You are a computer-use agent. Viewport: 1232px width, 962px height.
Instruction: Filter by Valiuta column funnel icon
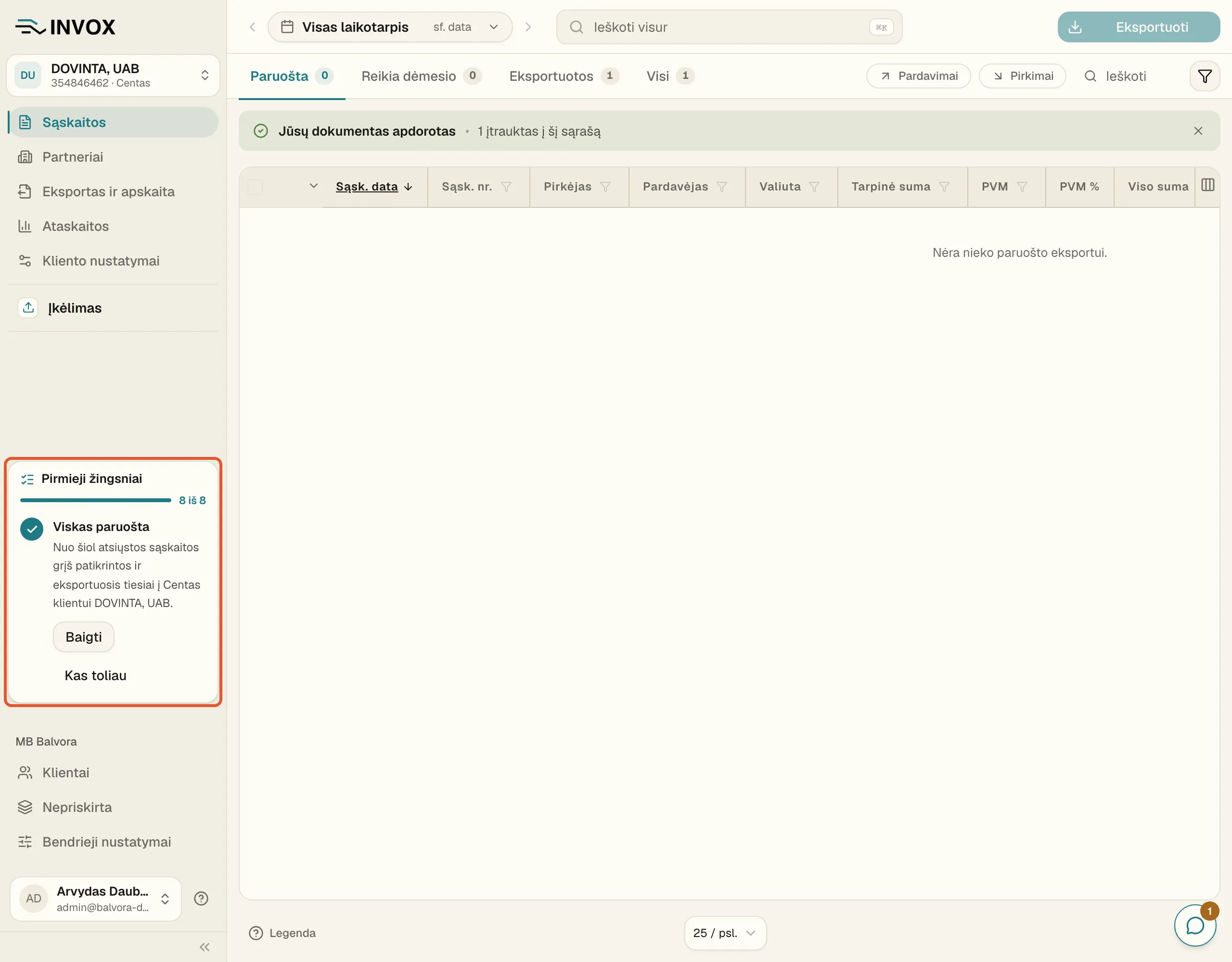814,187
